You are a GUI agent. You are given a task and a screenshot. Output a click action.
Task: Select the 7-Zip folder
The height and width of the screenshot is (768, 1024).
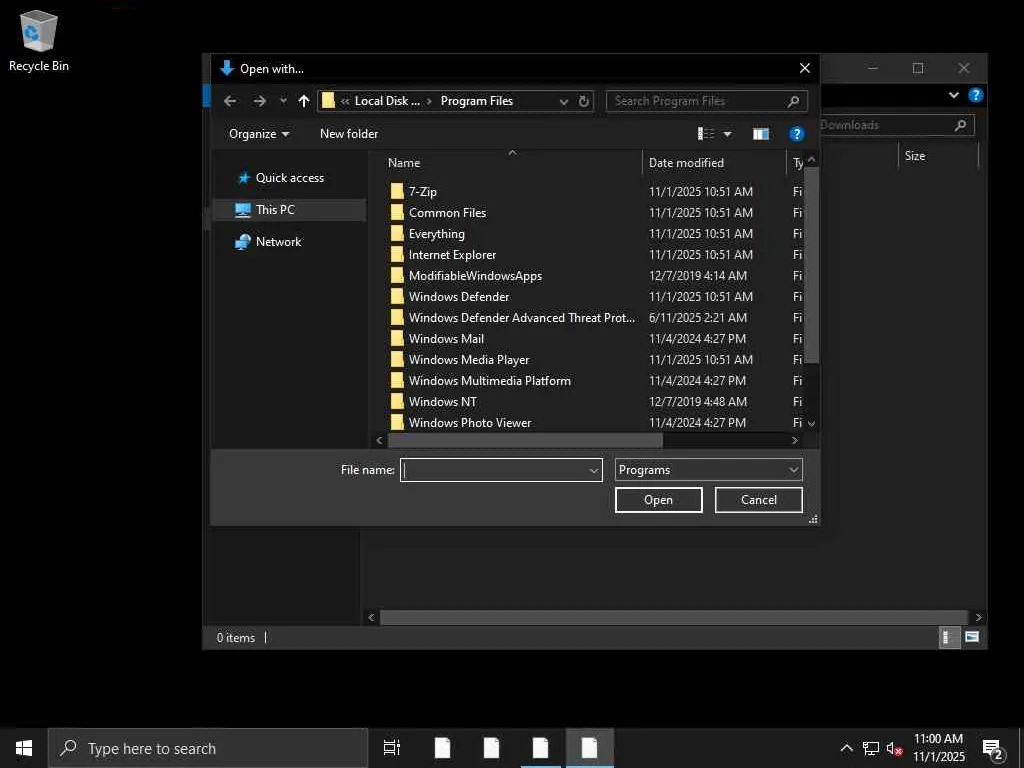[422, 191]
